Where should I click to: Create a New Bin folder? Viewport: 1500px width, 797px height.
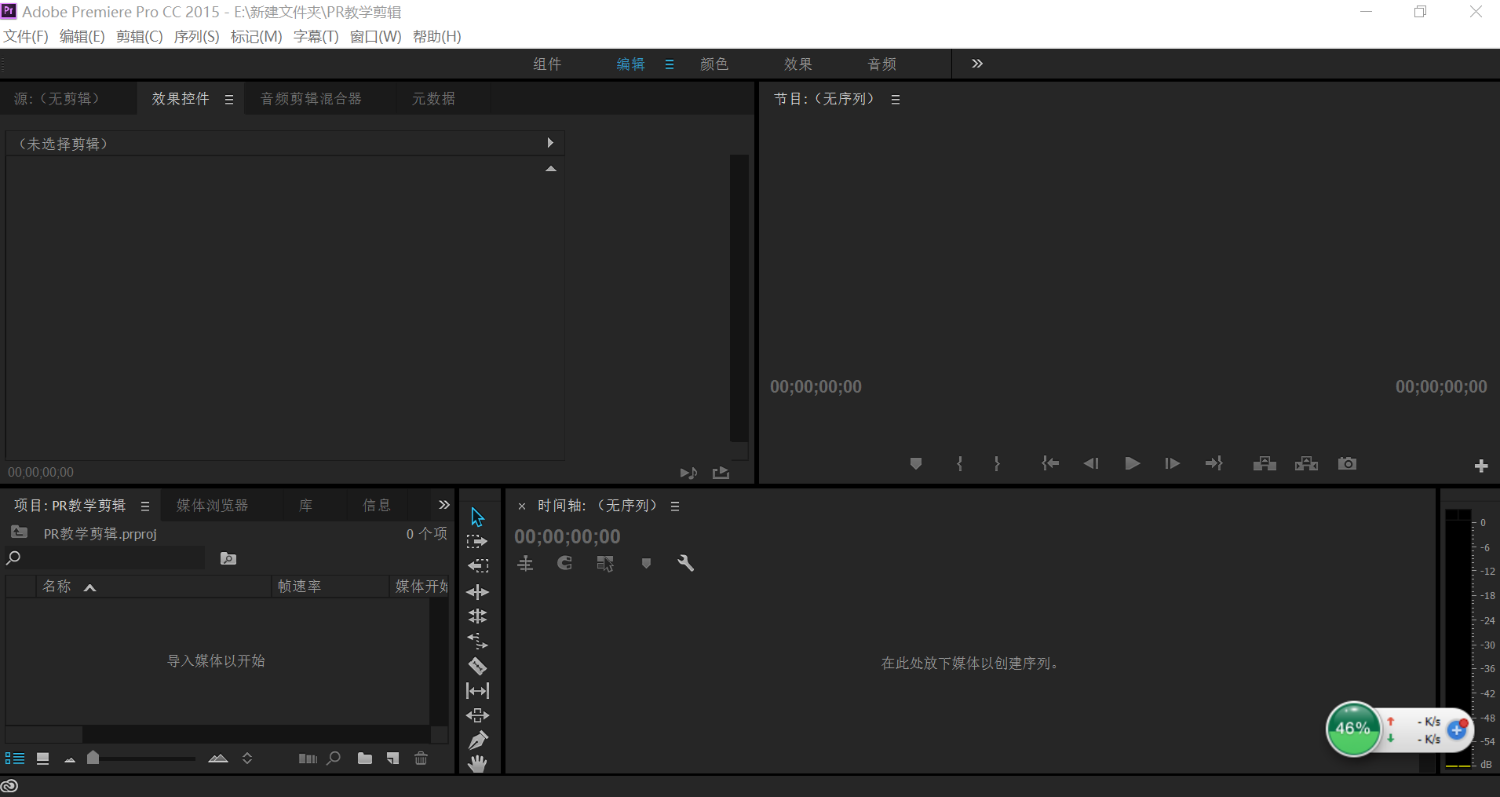coord(365,759)
